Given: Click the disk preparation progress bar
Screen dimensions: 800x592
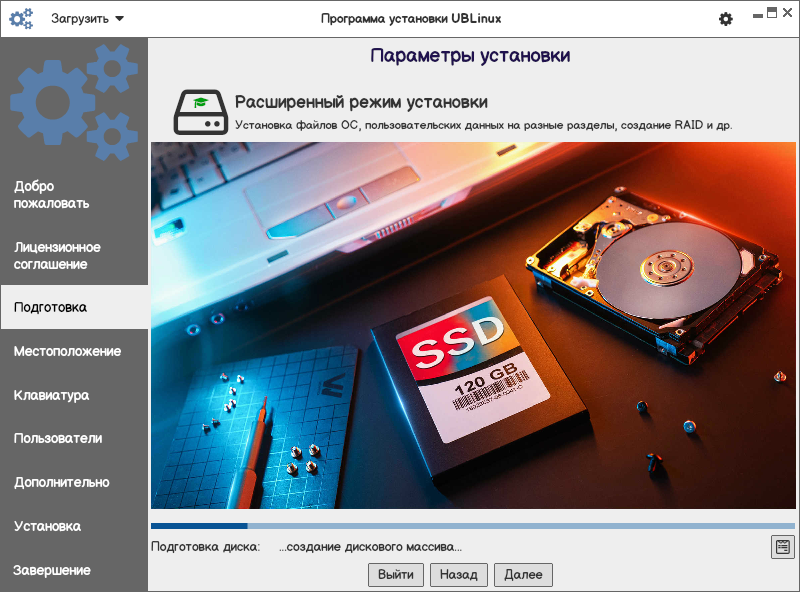Looking at the screenshot, I should (x=473, y=526).
